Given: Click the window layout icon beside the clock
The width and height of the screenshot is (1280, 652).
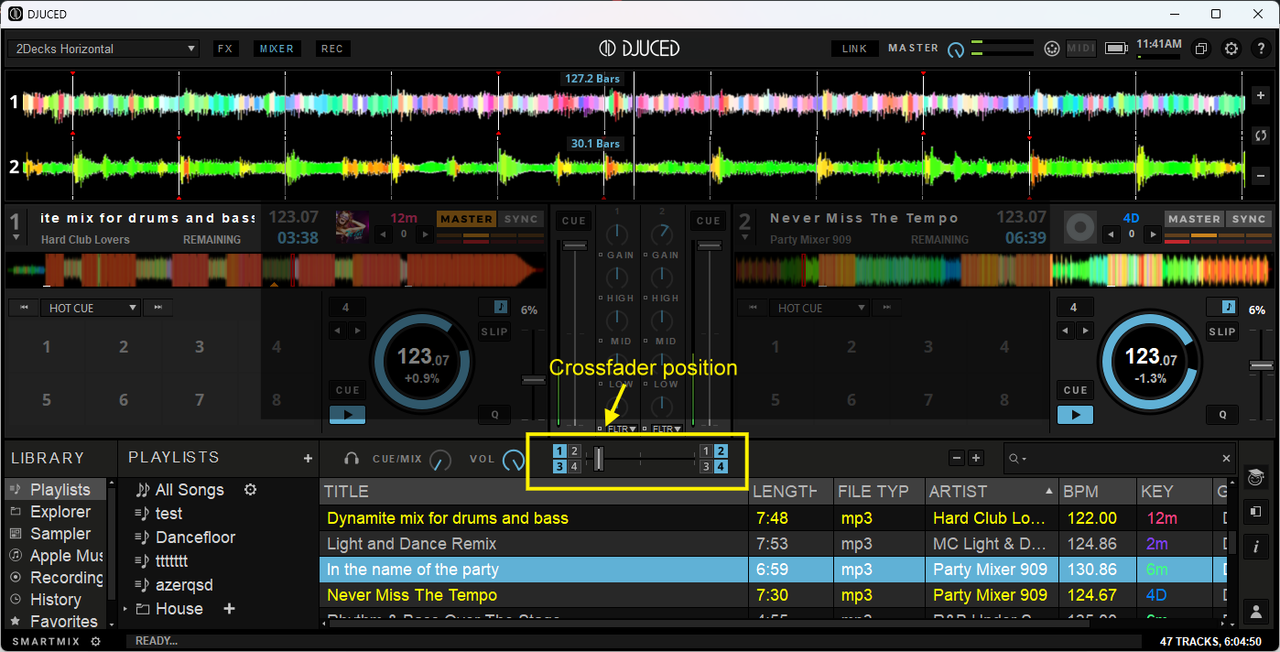Looking at the screenshot, I should (x=1202, y=48).
